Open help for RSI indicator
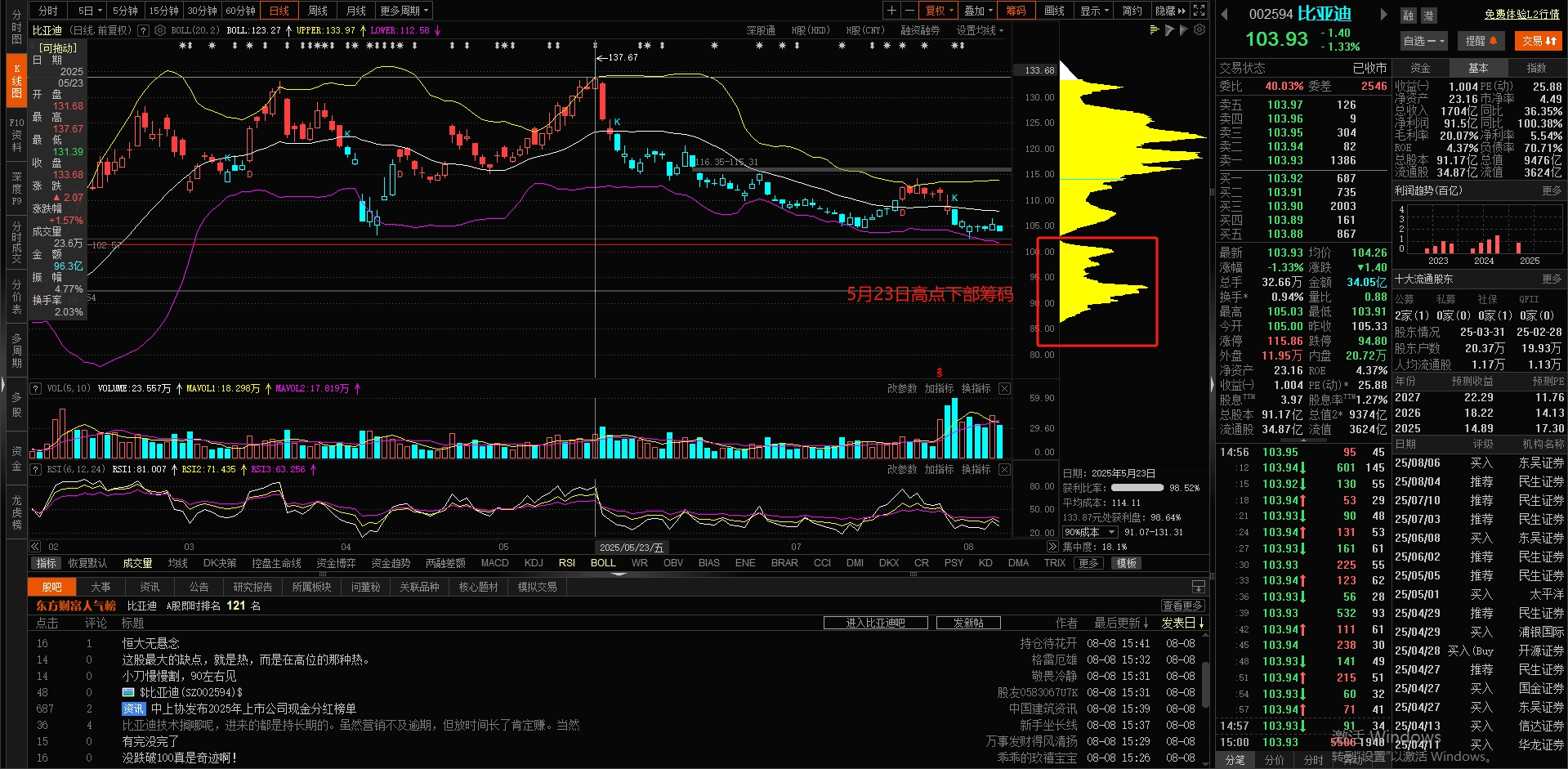 (x=35, y=469)
